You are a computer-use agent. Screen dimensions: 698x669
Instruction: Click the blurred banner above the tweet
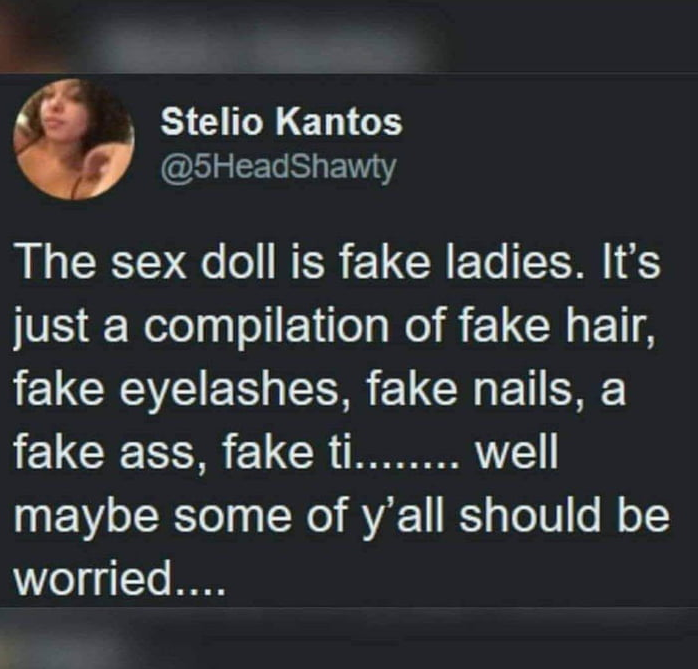(349, 36)
